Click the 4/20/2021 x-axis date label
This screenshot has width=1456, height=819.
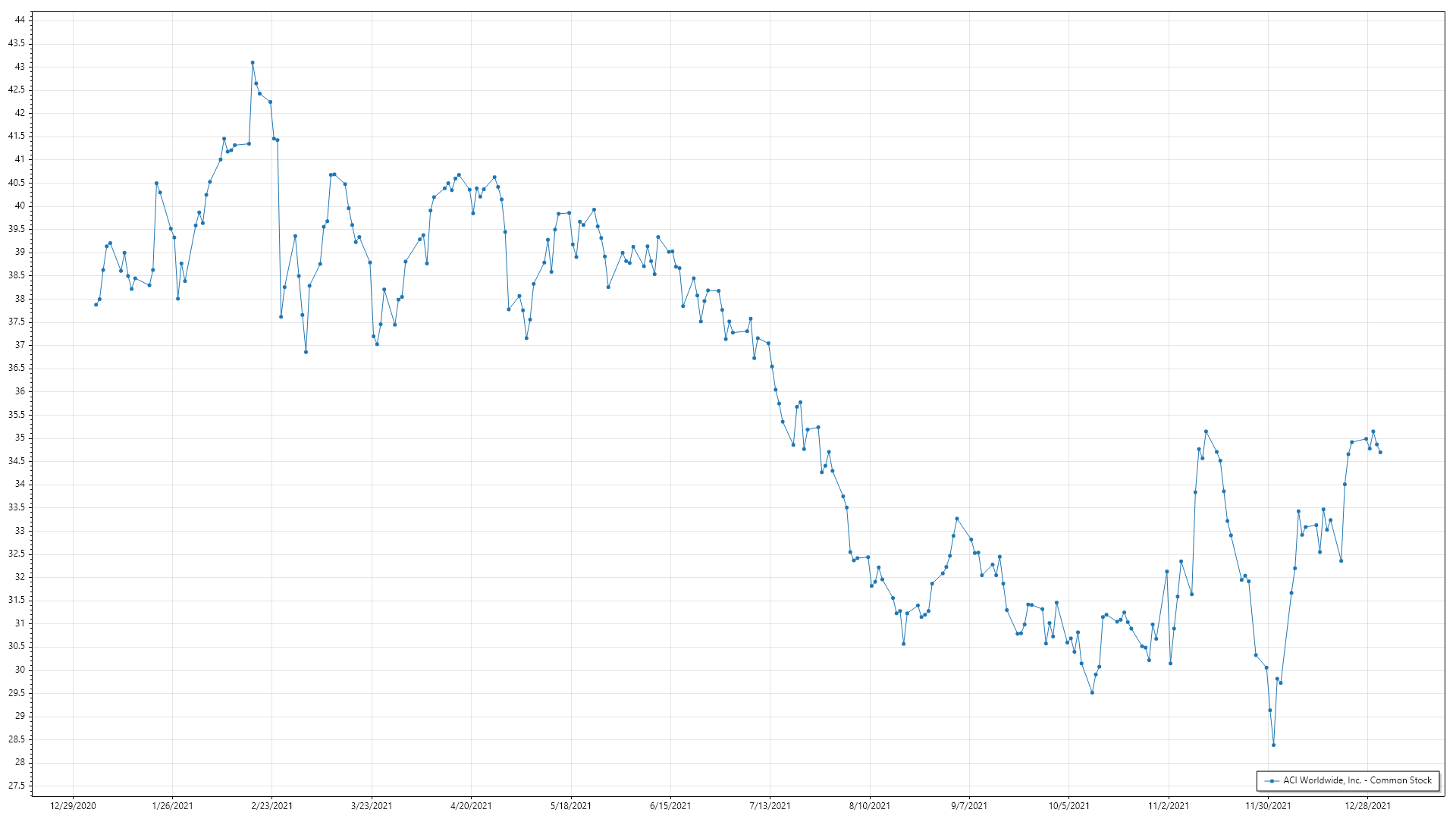point(471,806)
